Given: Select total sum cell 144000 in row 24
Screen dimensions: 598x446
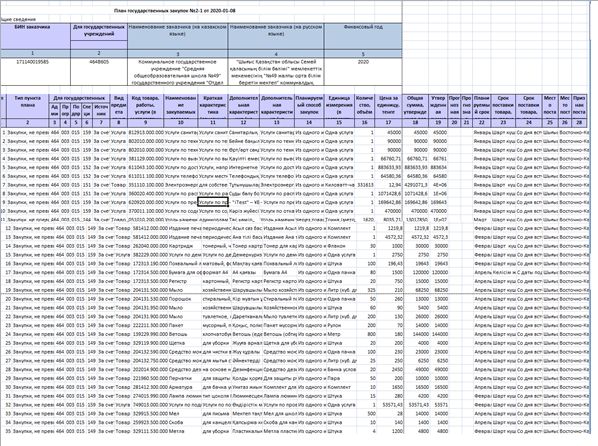Looking at the screenshot, I should pos(416,334).
